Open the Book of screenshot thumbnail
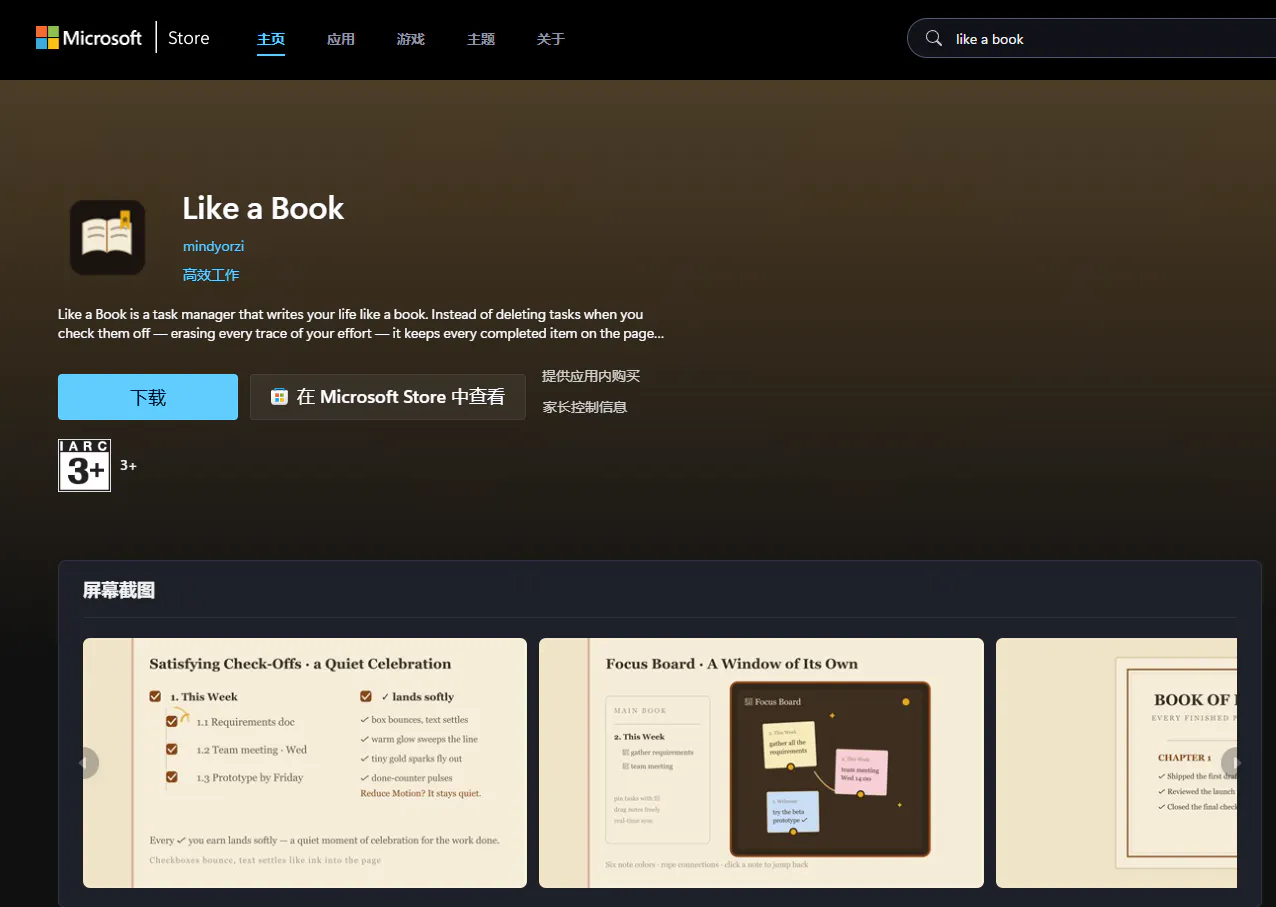This screenshot has width=1276, height=907. pos(1116,763)
